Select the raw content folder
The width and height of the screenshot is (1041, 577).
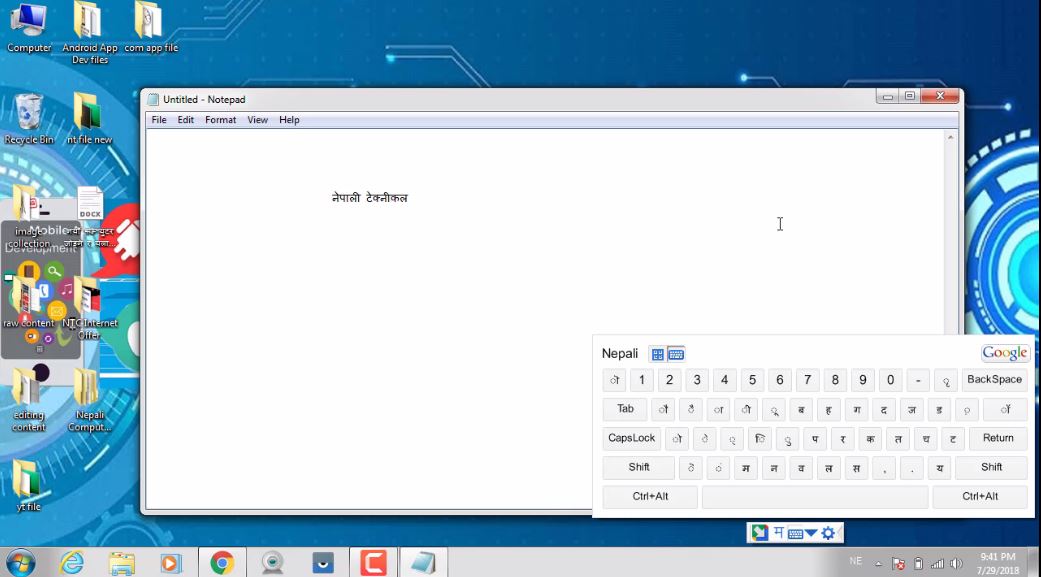29,302
